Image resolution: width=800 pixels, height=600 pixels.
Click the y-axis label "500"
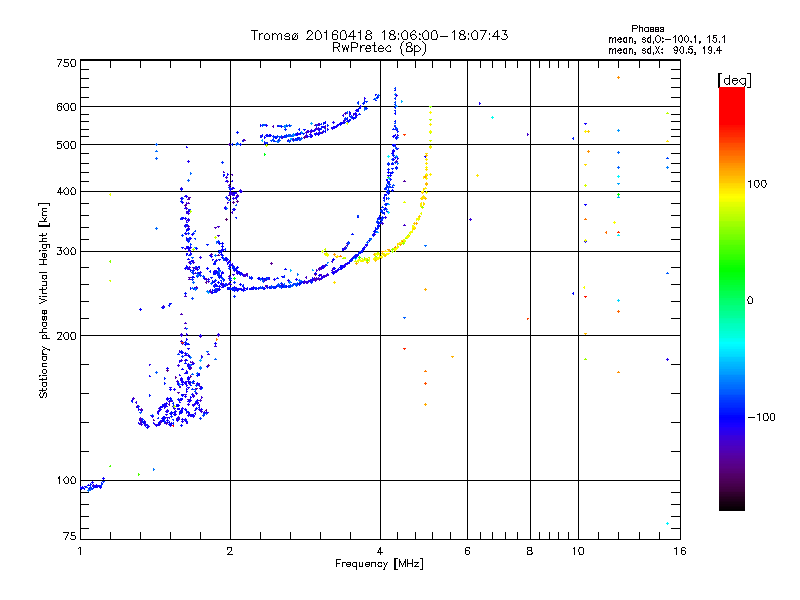tap(66, 145)
